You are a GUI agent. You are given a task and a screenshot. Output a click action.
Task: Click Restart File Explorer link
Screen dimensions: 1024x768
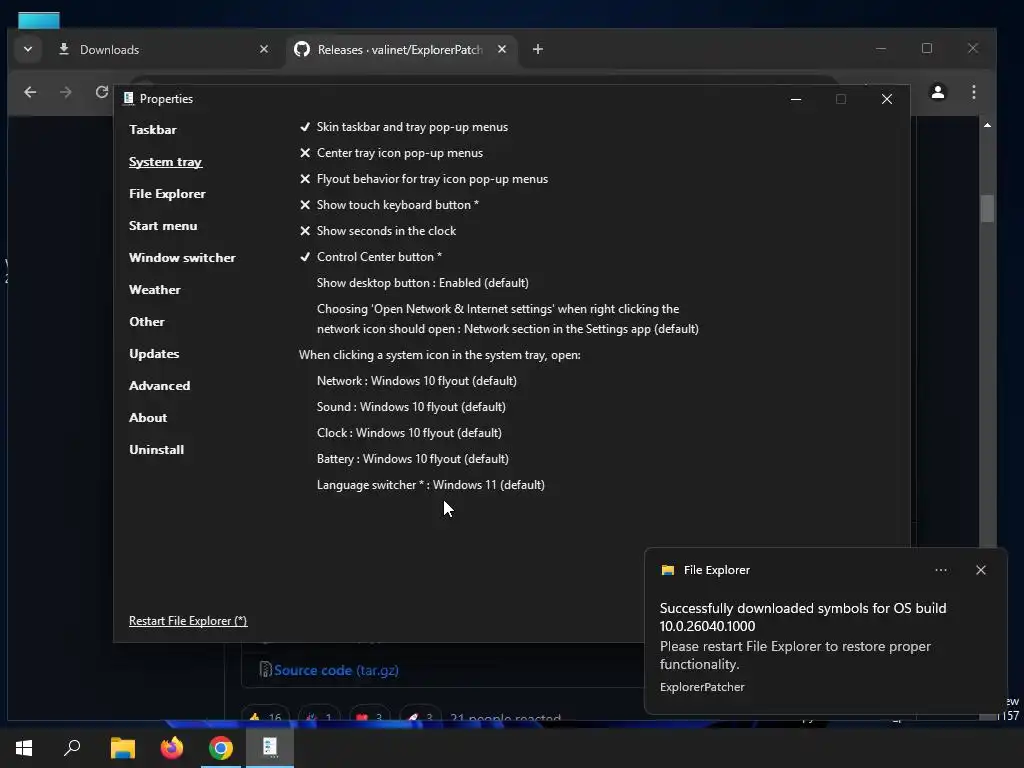click(x=188, y=621)
